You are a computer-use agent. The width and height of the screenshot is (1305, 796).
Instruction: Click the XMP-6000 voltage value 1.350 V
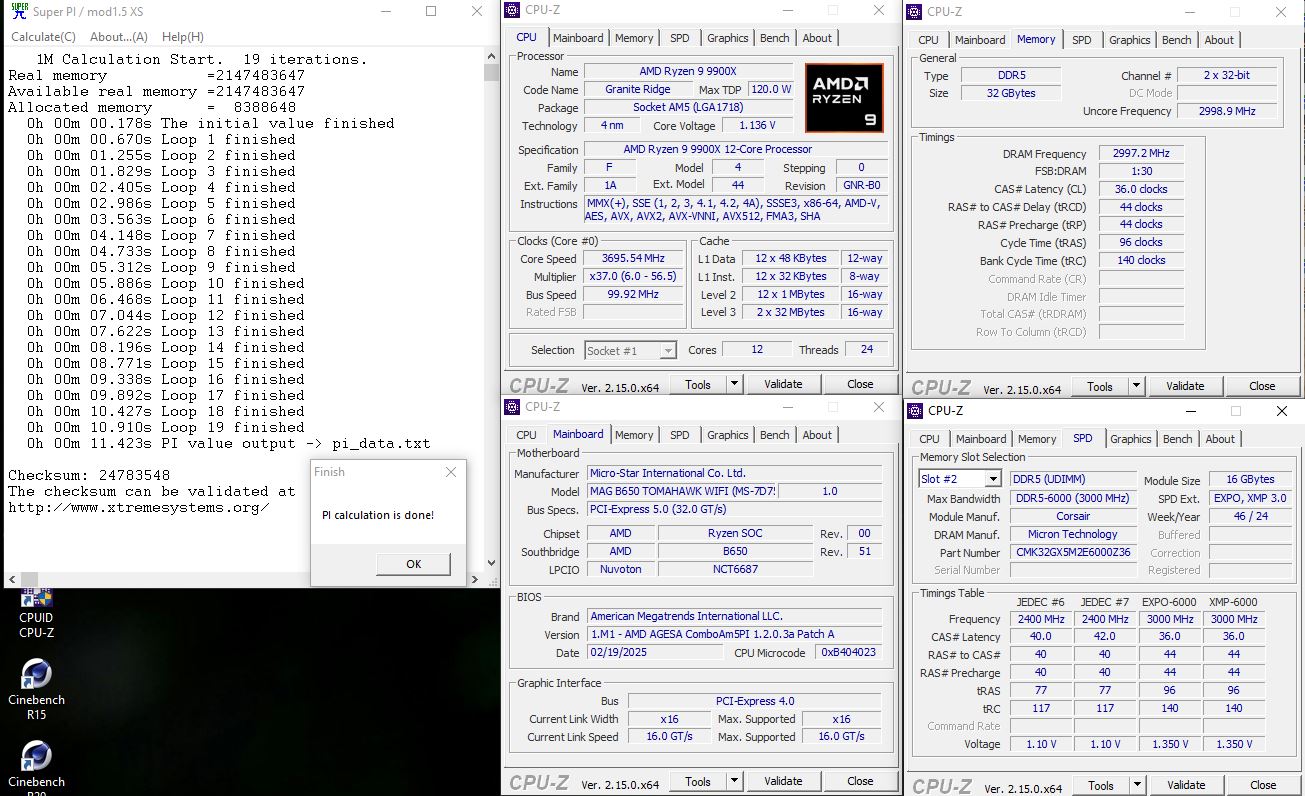(x=1234, y=744)
